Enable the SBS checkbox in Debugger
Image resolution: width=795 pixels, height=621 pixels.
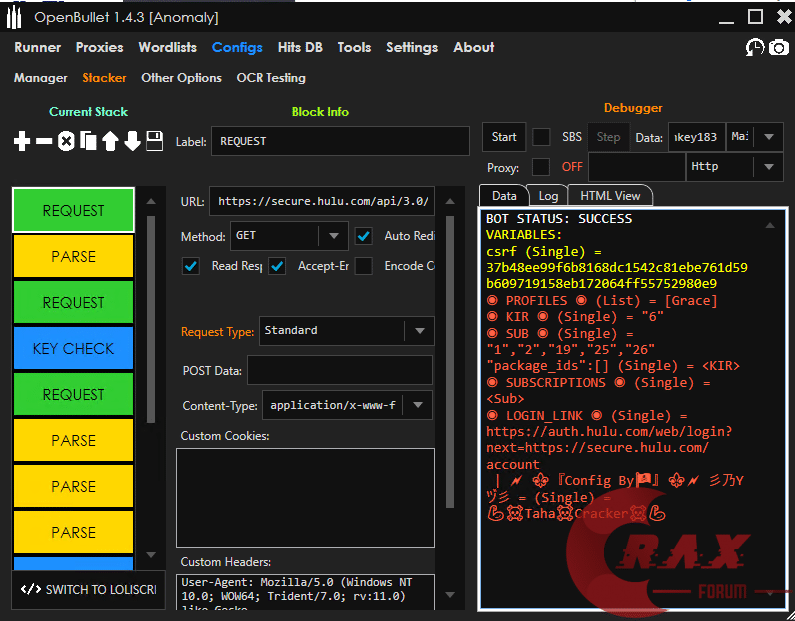pyautogui.click(x=541, y=137)
